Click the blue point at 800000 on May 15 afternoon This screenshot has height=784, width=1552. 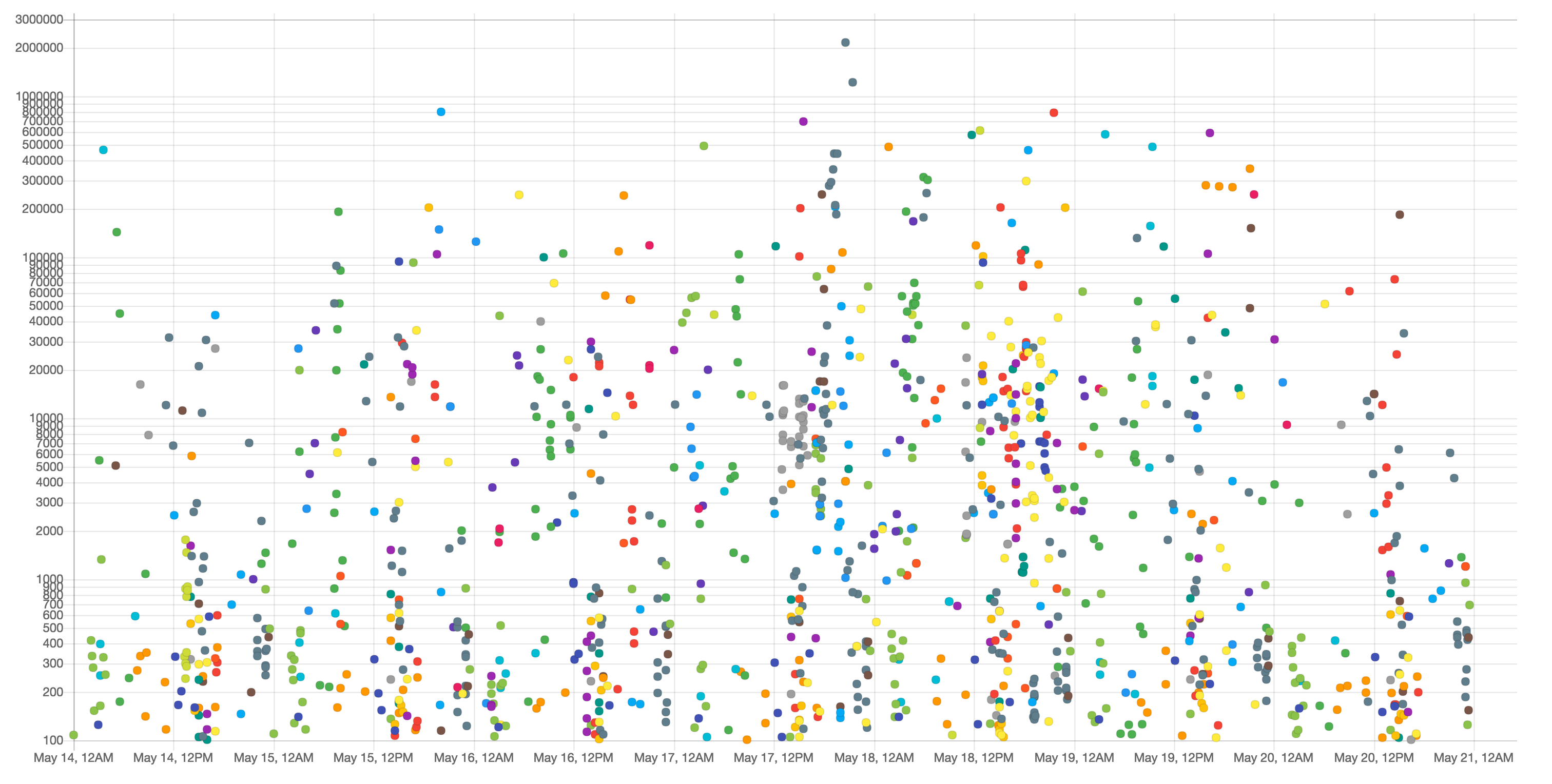click(x=441, y=112)
